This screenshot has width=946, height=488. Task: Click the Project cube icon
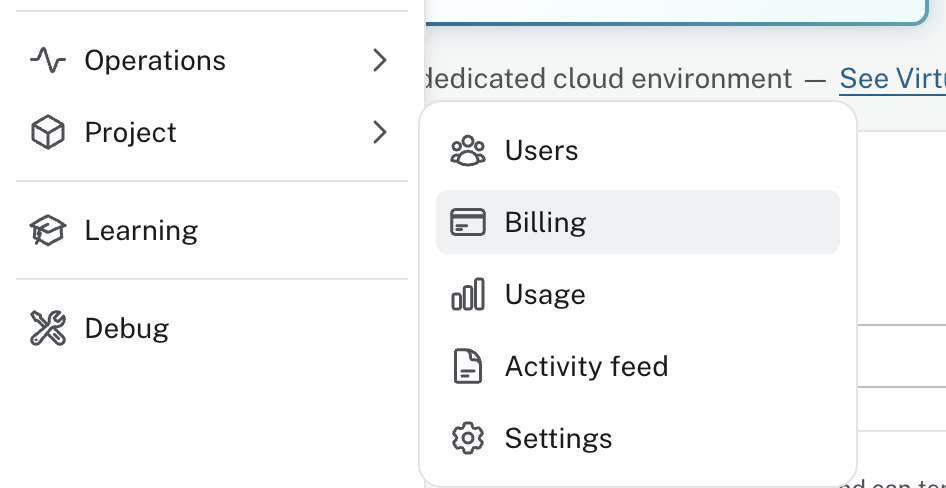[x=48, y=132]
